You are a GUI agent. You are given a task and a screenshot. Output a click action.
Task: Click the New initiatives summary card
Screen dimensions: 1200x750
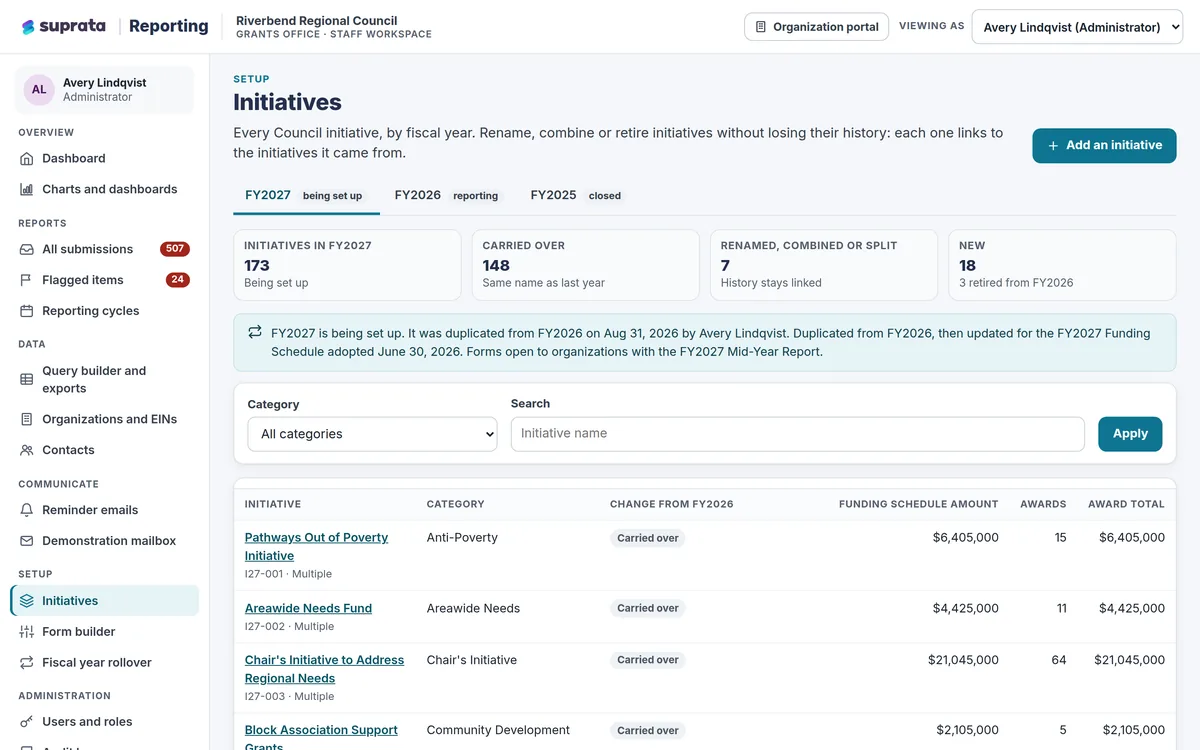pos(1062,265)
